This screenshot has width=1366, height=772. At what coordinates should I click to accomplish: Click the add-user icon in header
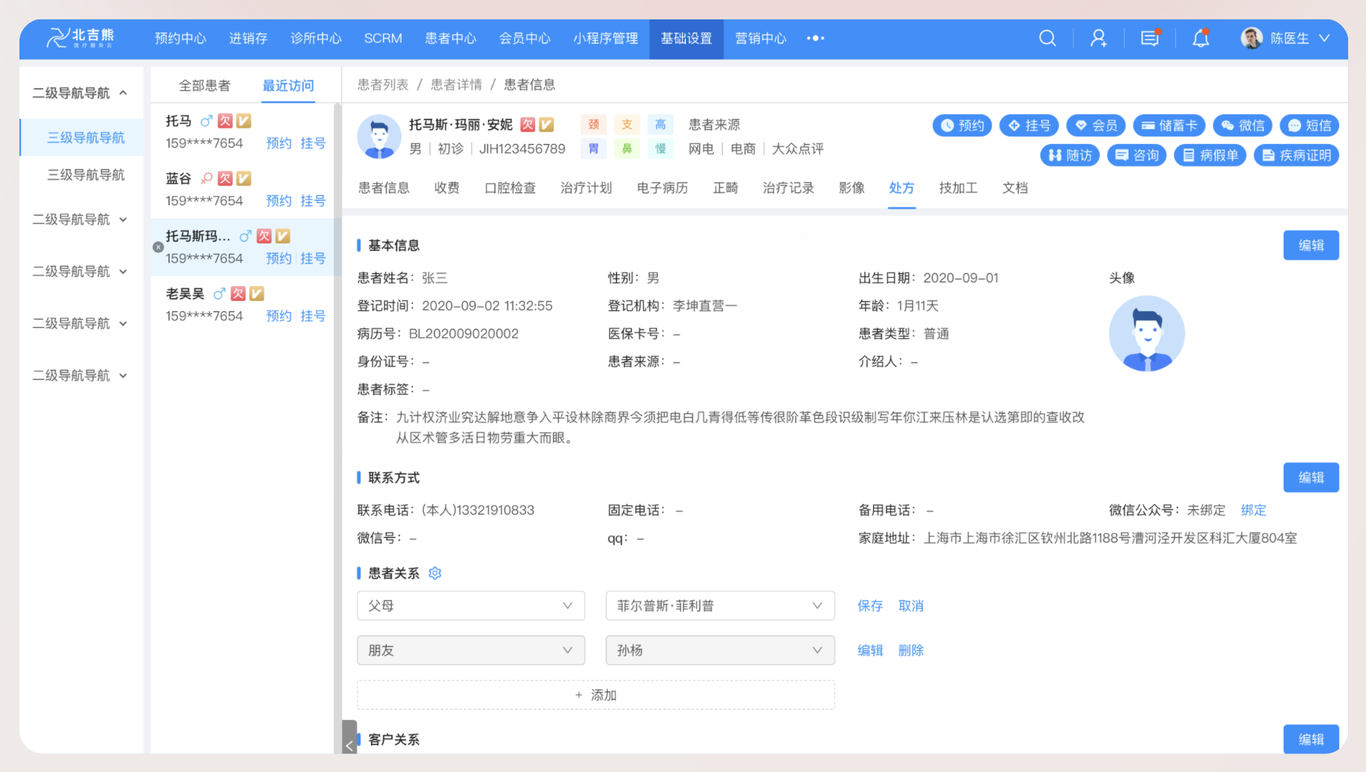(1098, 38)
